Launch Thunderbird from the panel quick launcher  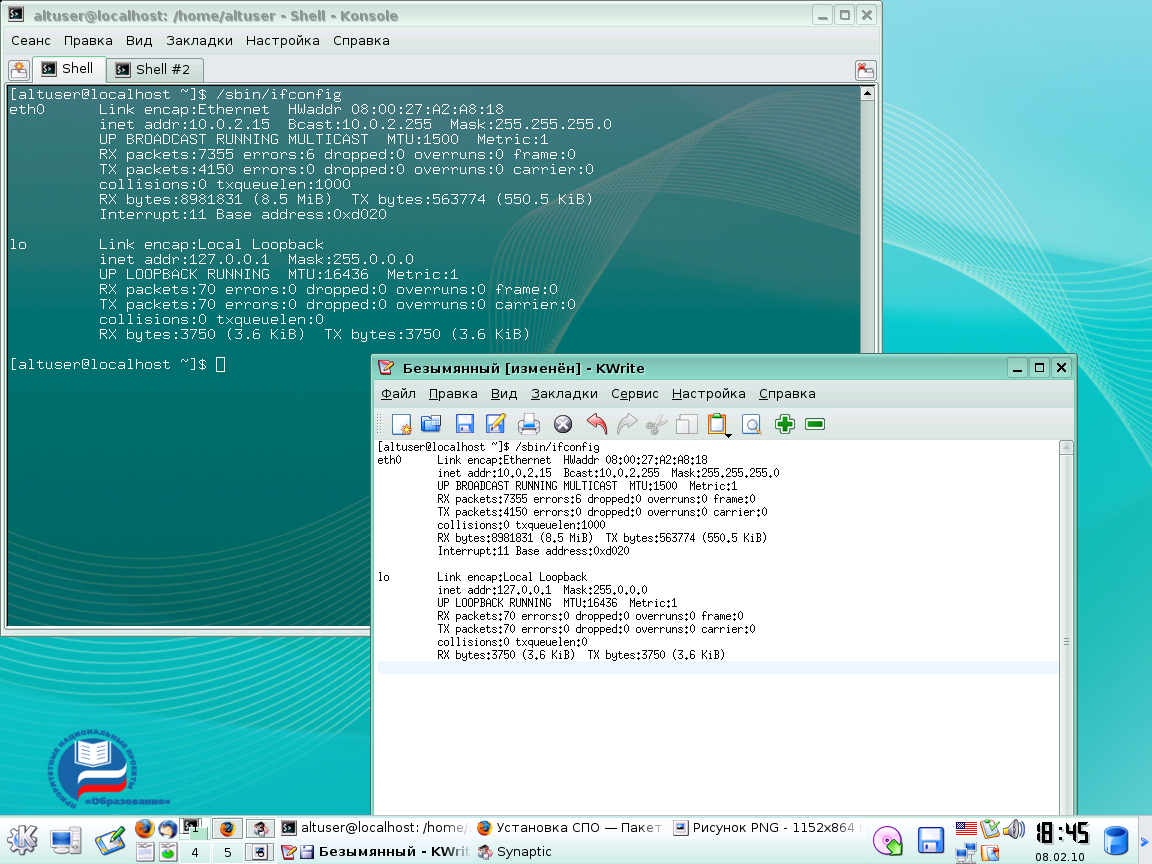coord(168,829)
